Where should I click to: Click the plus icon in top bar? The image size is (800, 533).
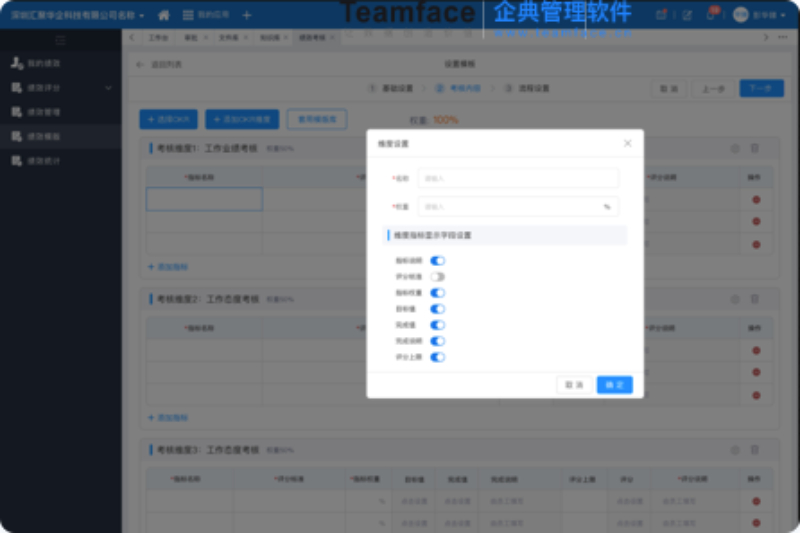(x=247, y=15)
